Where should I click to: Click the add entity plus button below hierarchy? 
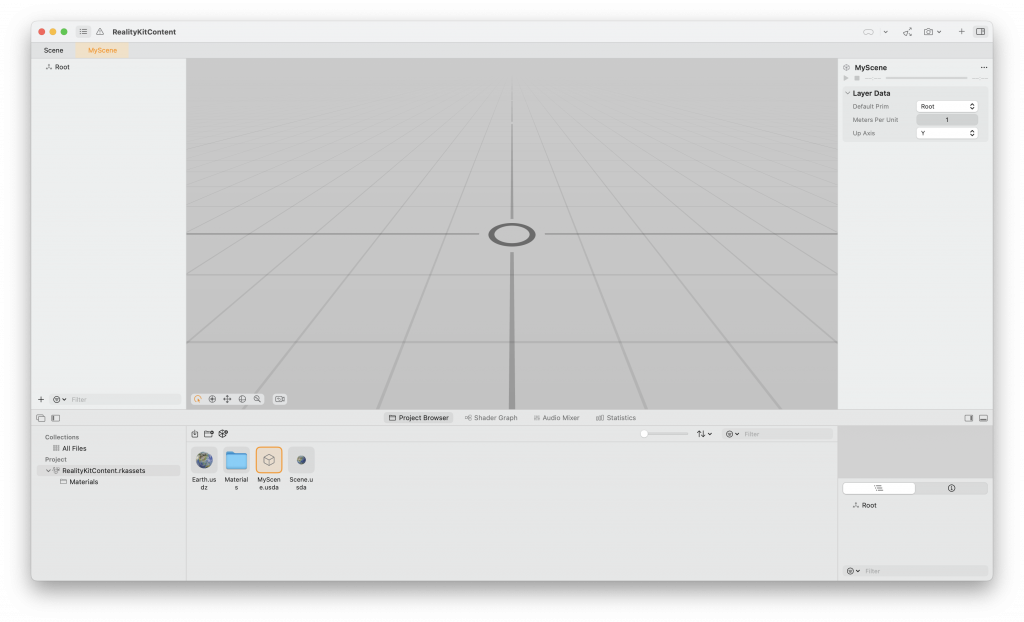tap(40, 399)
